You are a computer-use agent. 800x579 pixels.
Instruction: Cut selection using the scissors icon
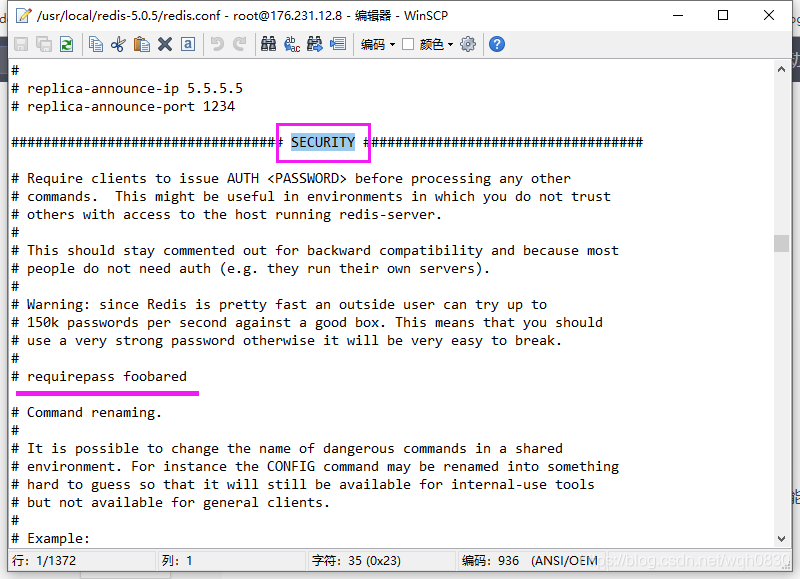[x=118, y=44]
